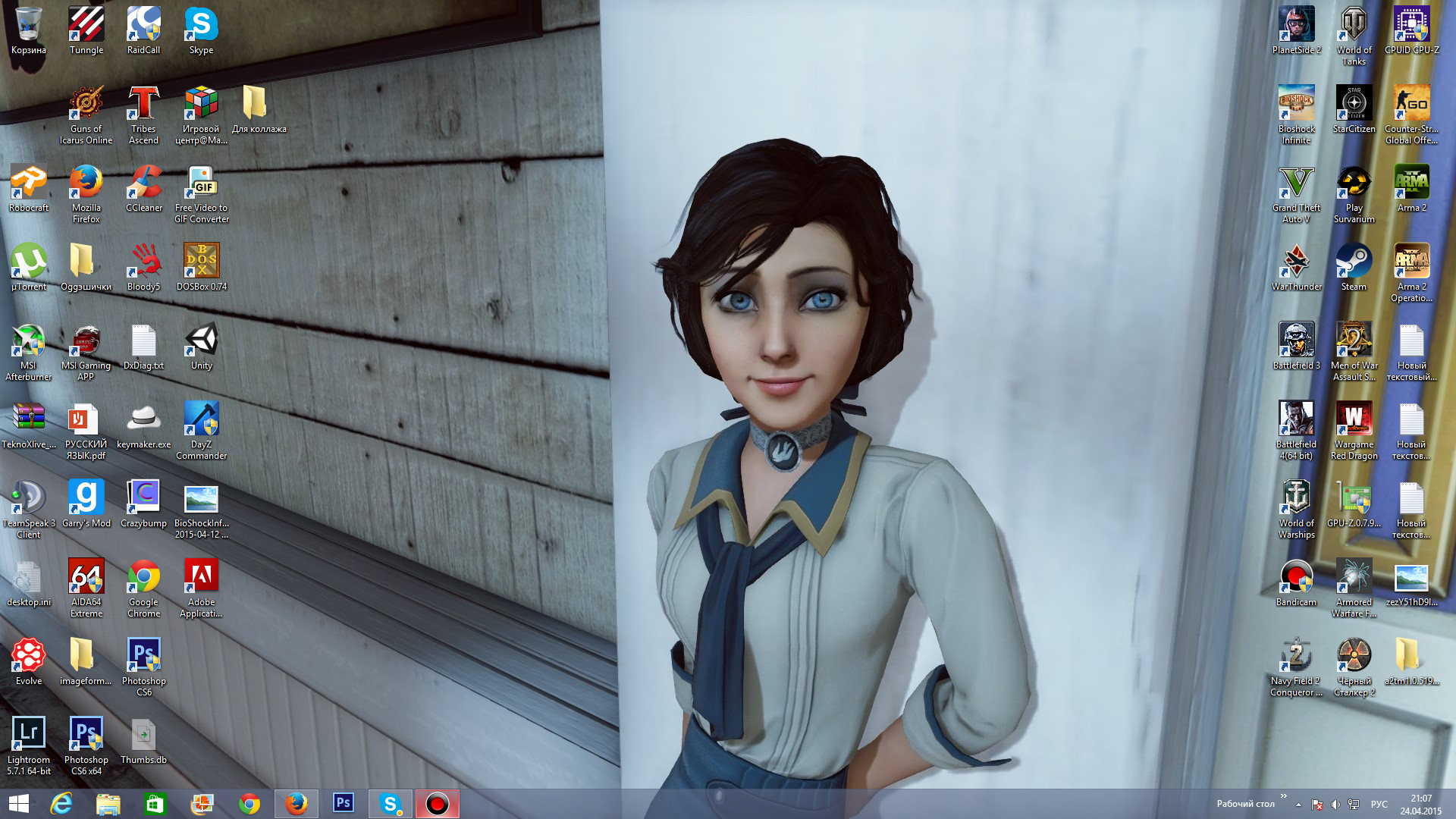Select the Guns of Icarus Online shortcut
Viewport: 1456px width, 819px height.
click(86, 115)
